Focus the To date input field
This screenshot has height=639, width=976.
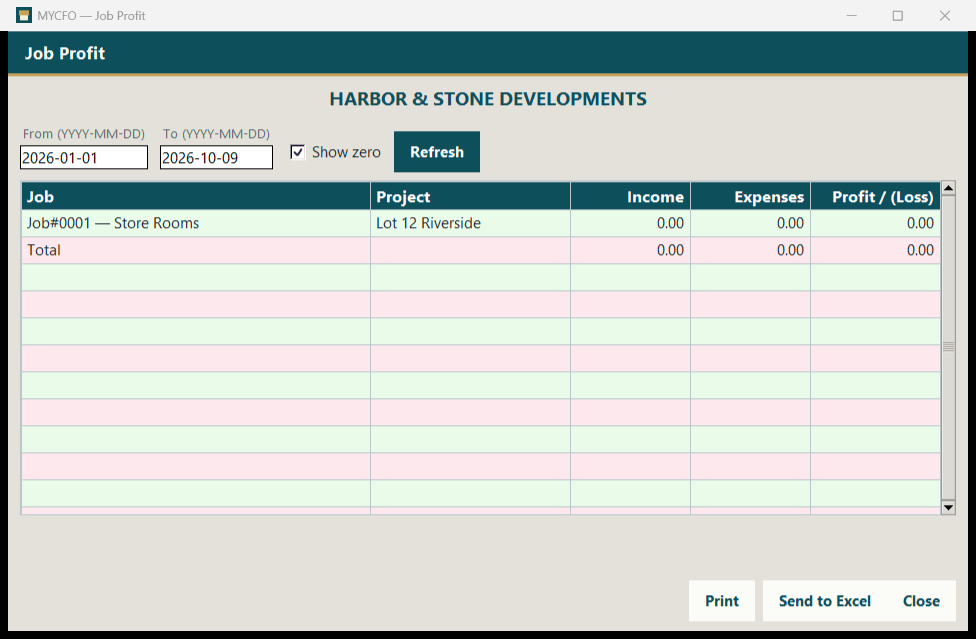[x=216, y=157]
